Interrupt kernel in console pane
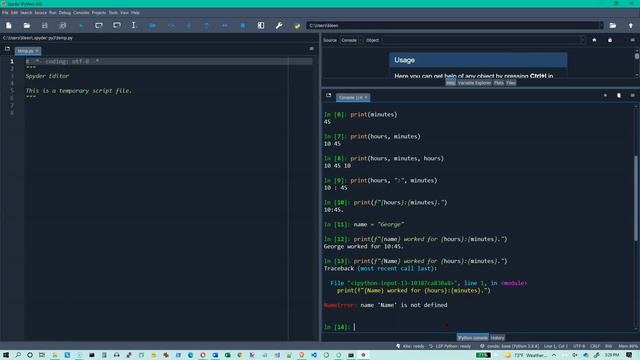 click(605, 96)
